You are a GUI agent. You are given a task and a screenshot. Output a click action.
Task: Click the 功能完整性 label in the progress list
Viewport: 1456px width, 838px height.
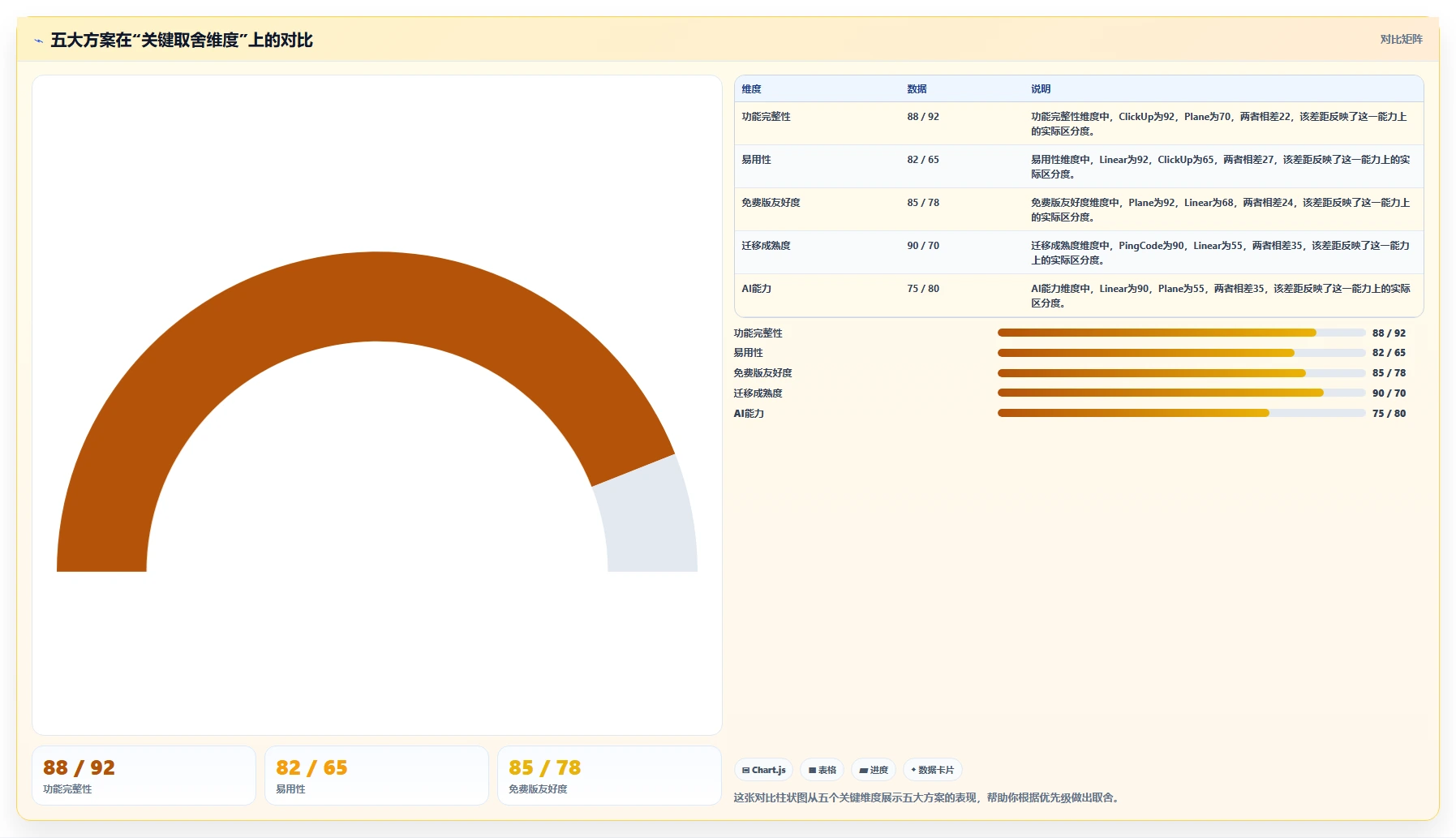pyautogui.click(x=758, y=333)
